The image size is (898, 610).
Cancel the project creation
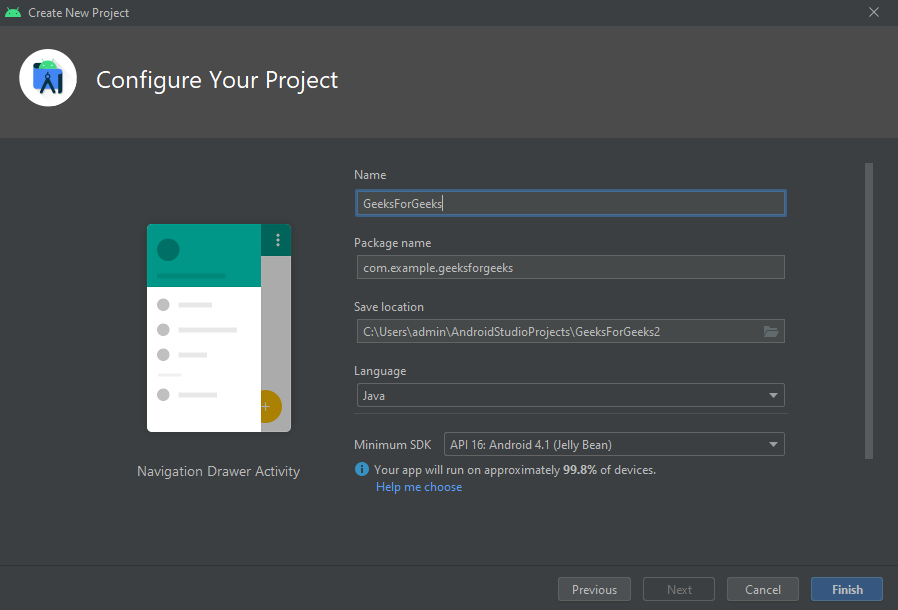tap(763, 589)
